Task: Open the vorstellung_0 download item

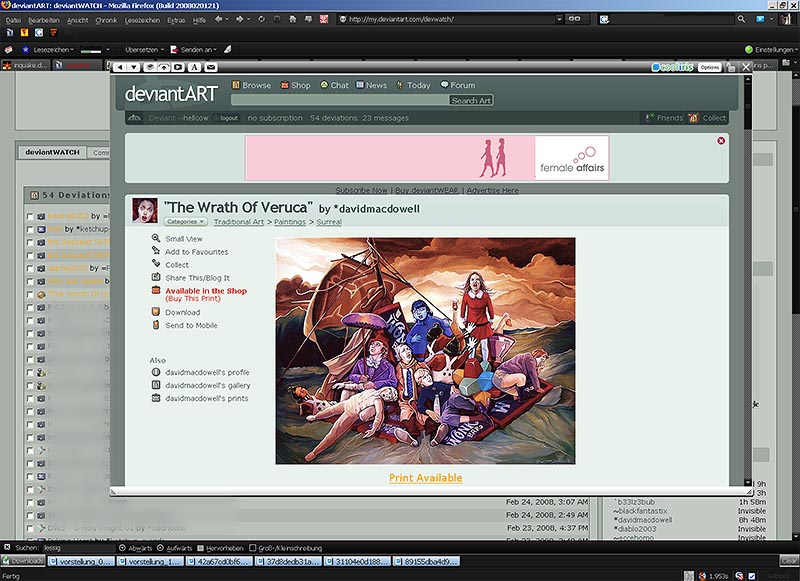Action: point(81,562)
